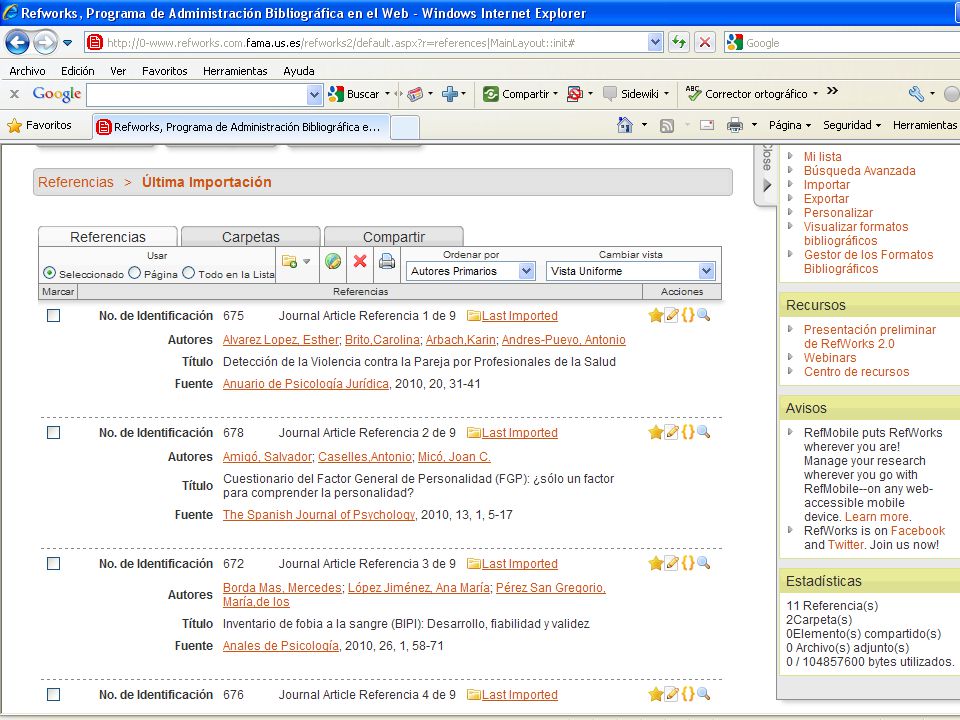Screen dimensions: 960x720
Task: Open the 'Ordenar por' Autores Primarios dropdown
Action: pyautogui.click(x=471, y=271)
